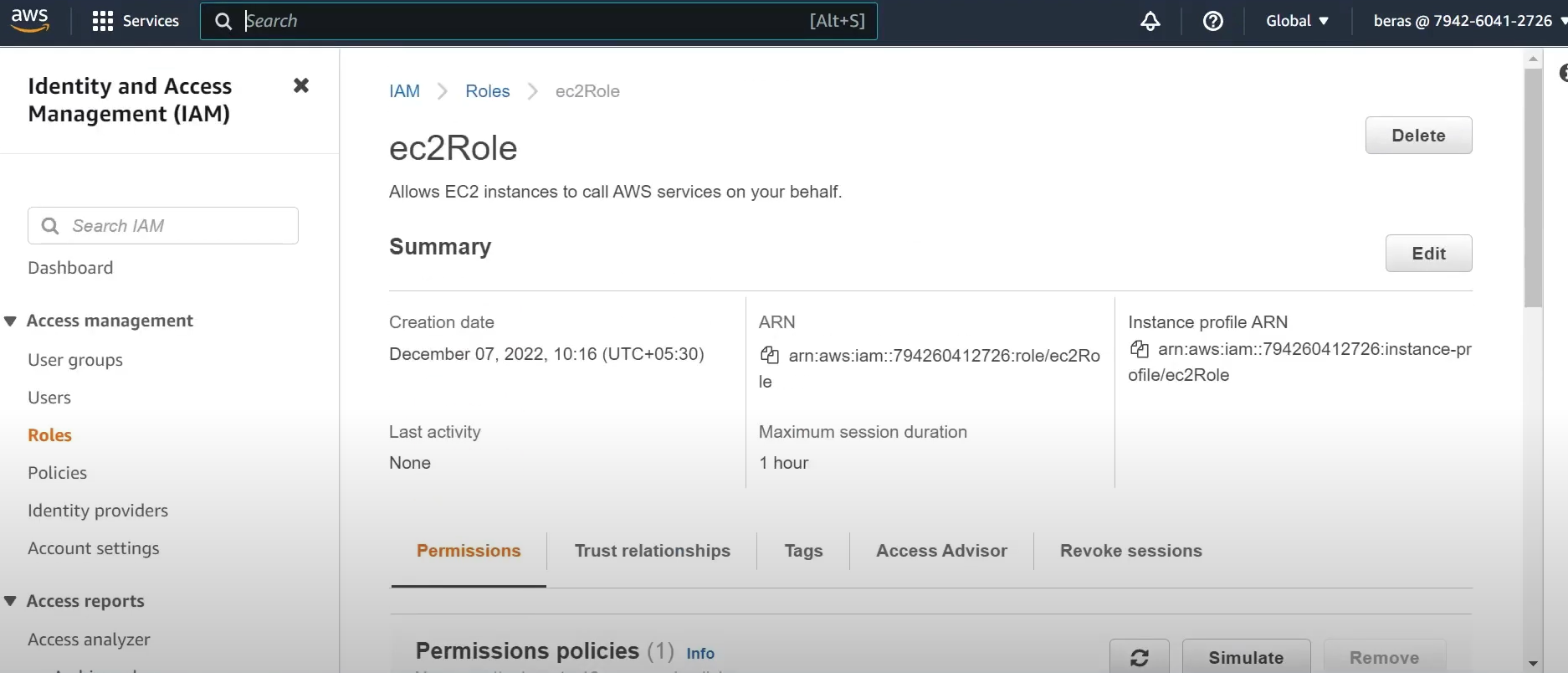Image resolution: width=1568 pixels, height=673 pixels.
Task: Select Roles in the sidebar
Action: (x=49, y=435)
